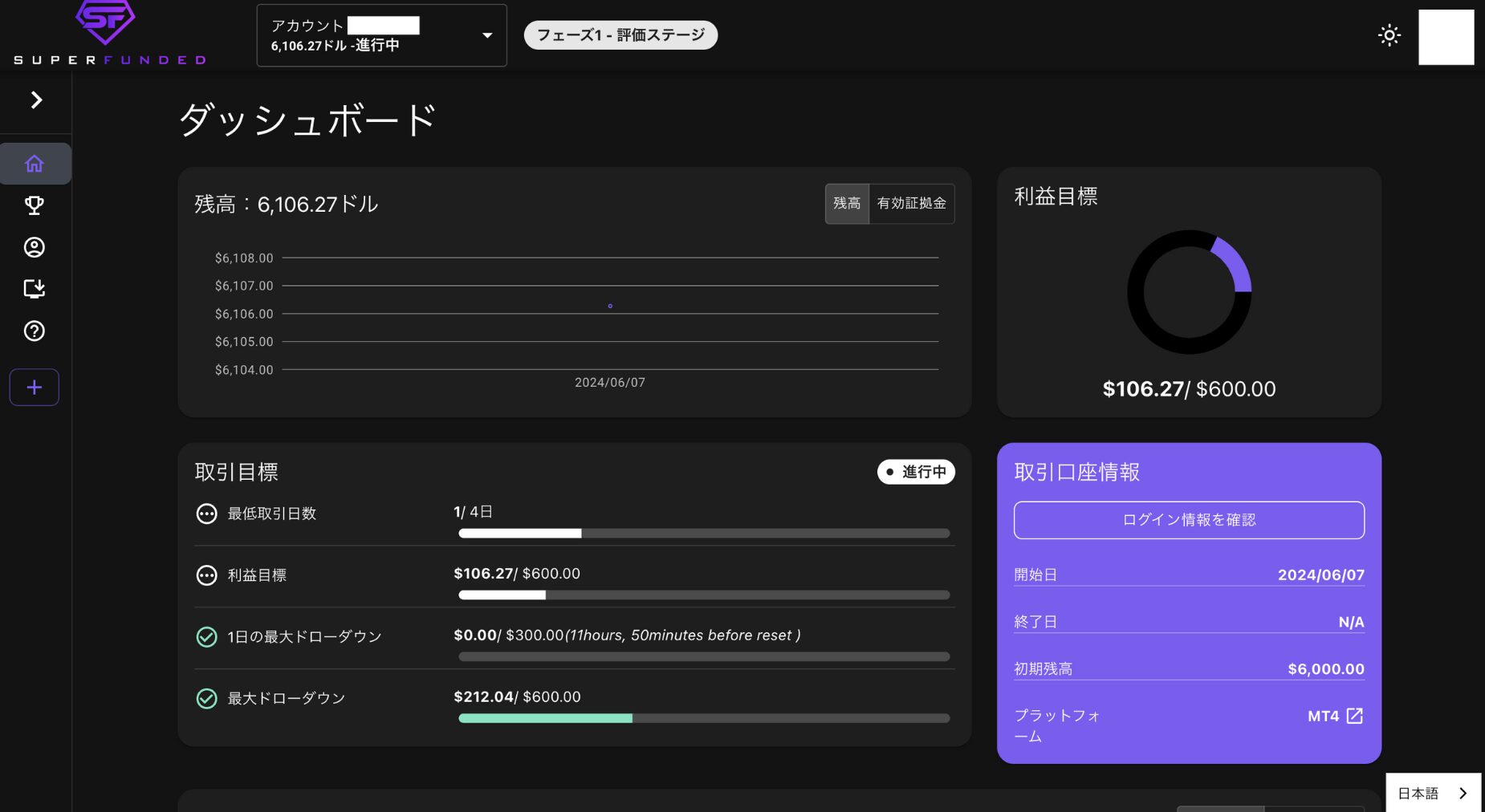Open the 日本語 language selector
The height and width of the screenshot is (812, 1485).
(x=1433, y=793)
